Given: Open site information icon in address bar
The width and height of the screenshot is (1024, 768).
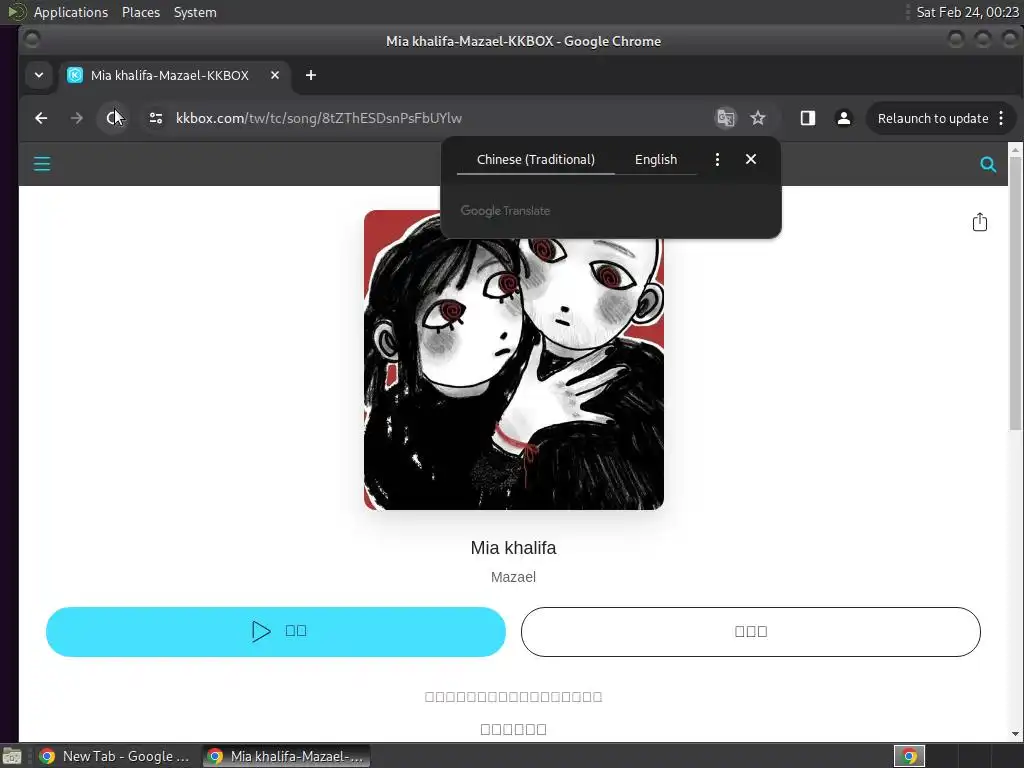Looking at the screenshot, I should 155,118.
